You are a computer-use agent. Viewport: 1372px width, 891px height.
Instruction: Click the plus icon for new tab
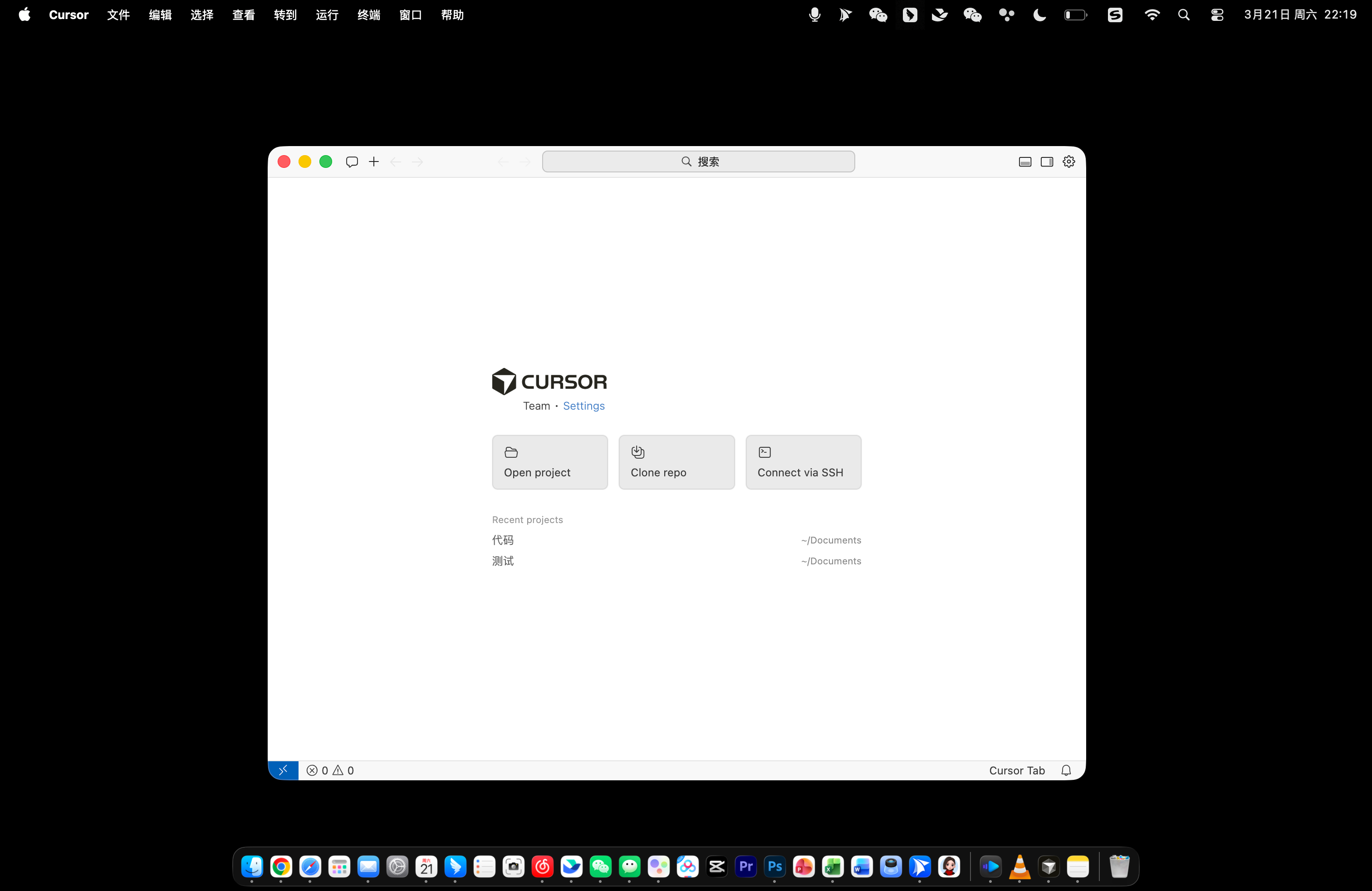pos(373,162)
